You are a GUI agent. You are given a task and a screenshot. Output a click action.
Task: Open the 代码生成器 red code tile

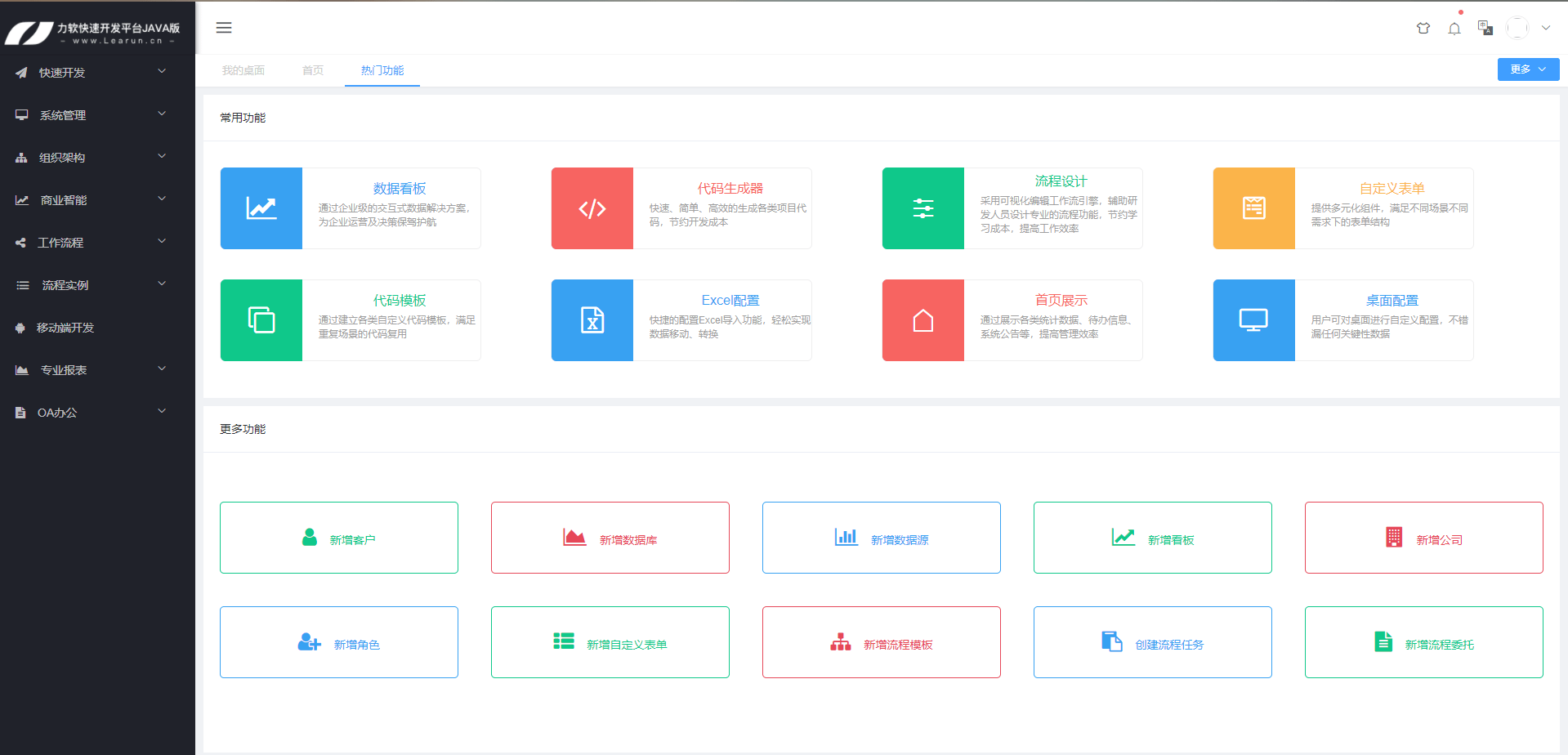[592, 208]
